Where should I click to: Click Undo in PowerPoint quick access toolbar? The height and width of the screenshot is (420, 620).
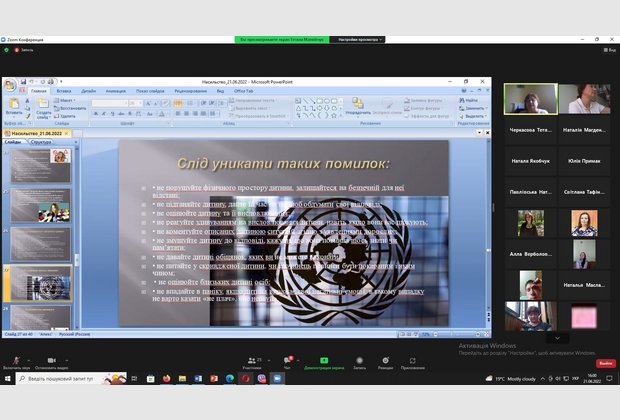pyautogui.click(x=32, y=82)
